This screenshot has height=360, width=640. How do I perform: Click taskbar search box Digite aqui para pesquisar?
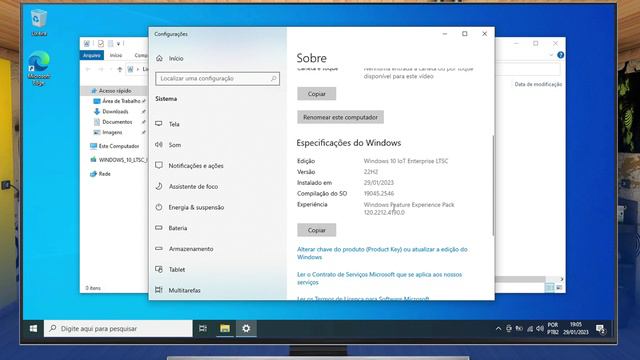[118, 329]
